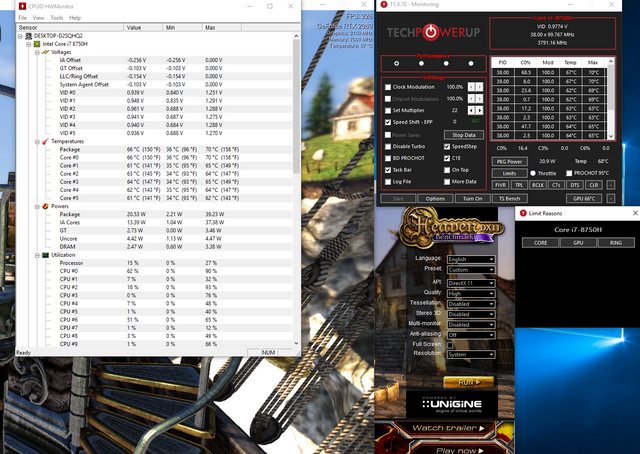Open the FIVR settings window

pos(500,185)
